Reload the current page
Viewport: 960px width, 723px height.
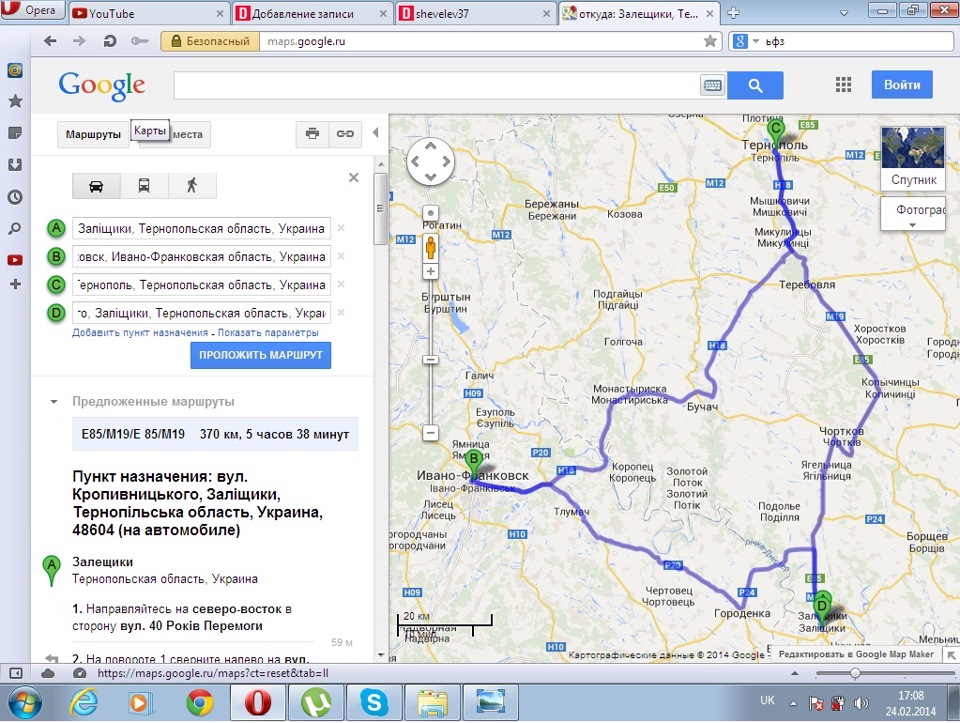[x=110, y=41]
